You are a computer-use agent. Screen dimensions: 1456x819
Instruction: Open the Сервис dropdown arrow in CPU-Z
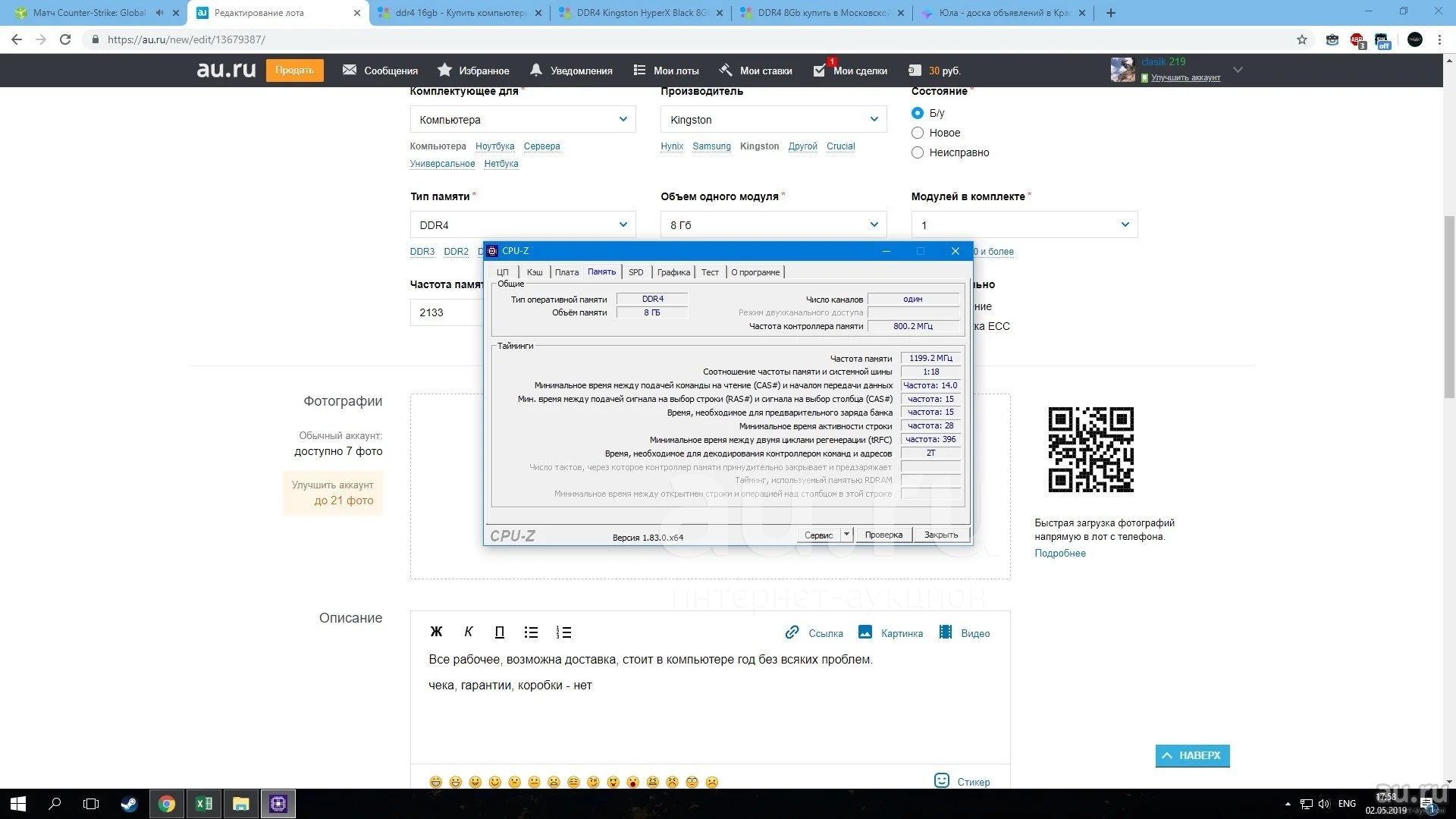point(846,535)
